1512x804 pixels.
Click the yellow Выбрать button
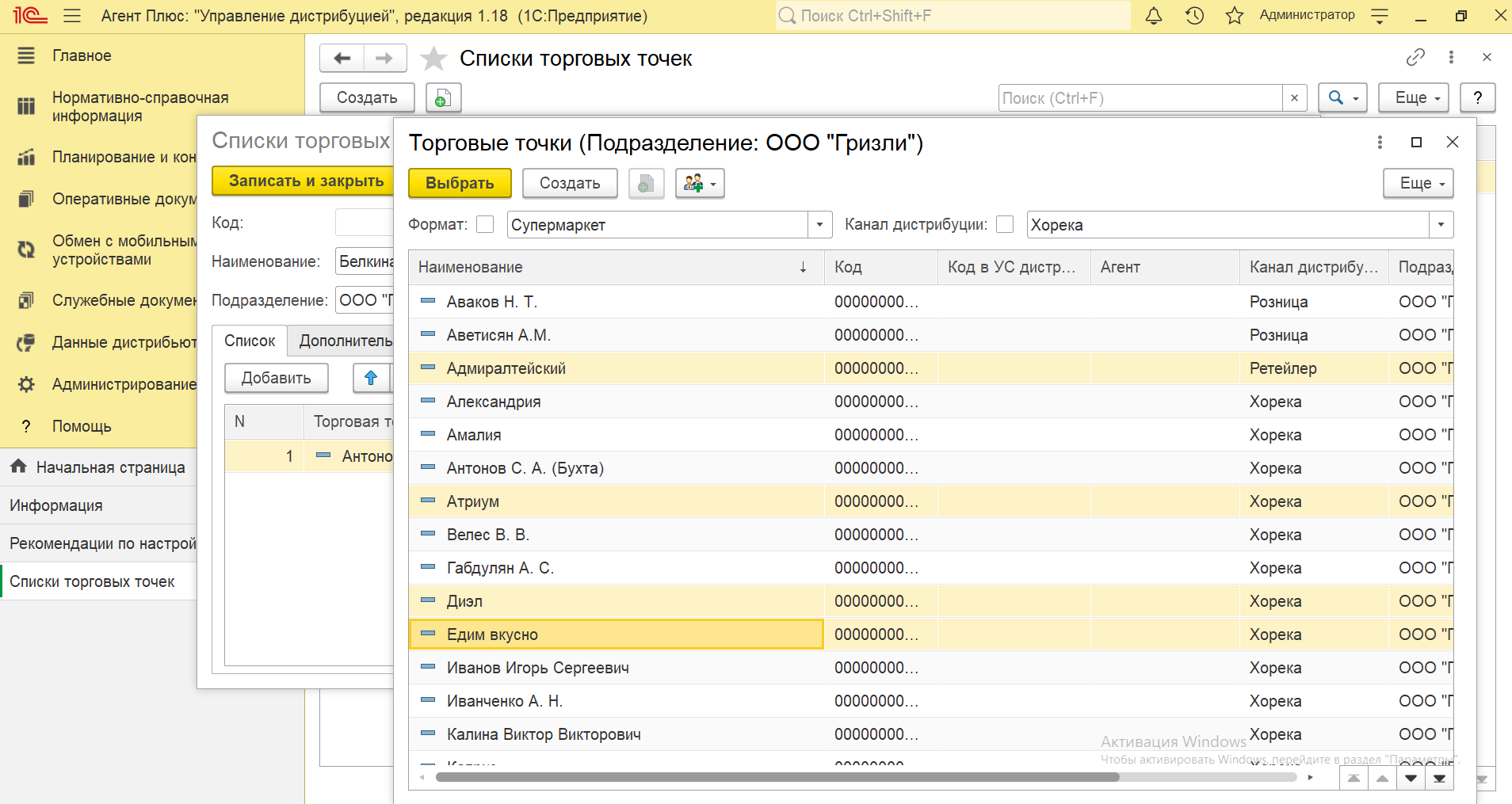tap(460, 183)
